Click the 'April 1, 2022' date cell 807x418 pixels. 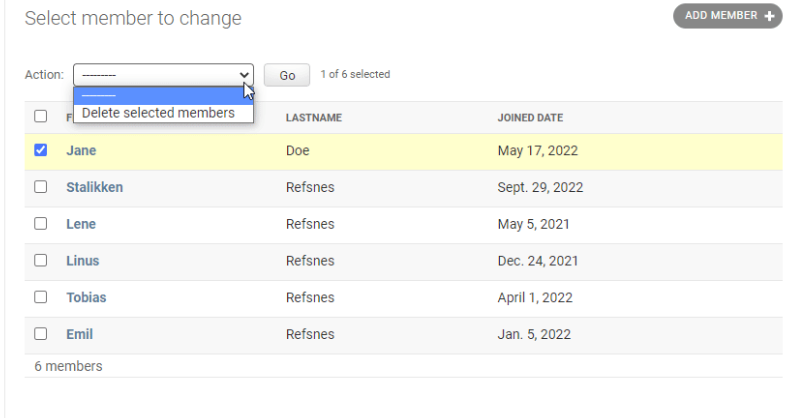(x=535, y=298)
